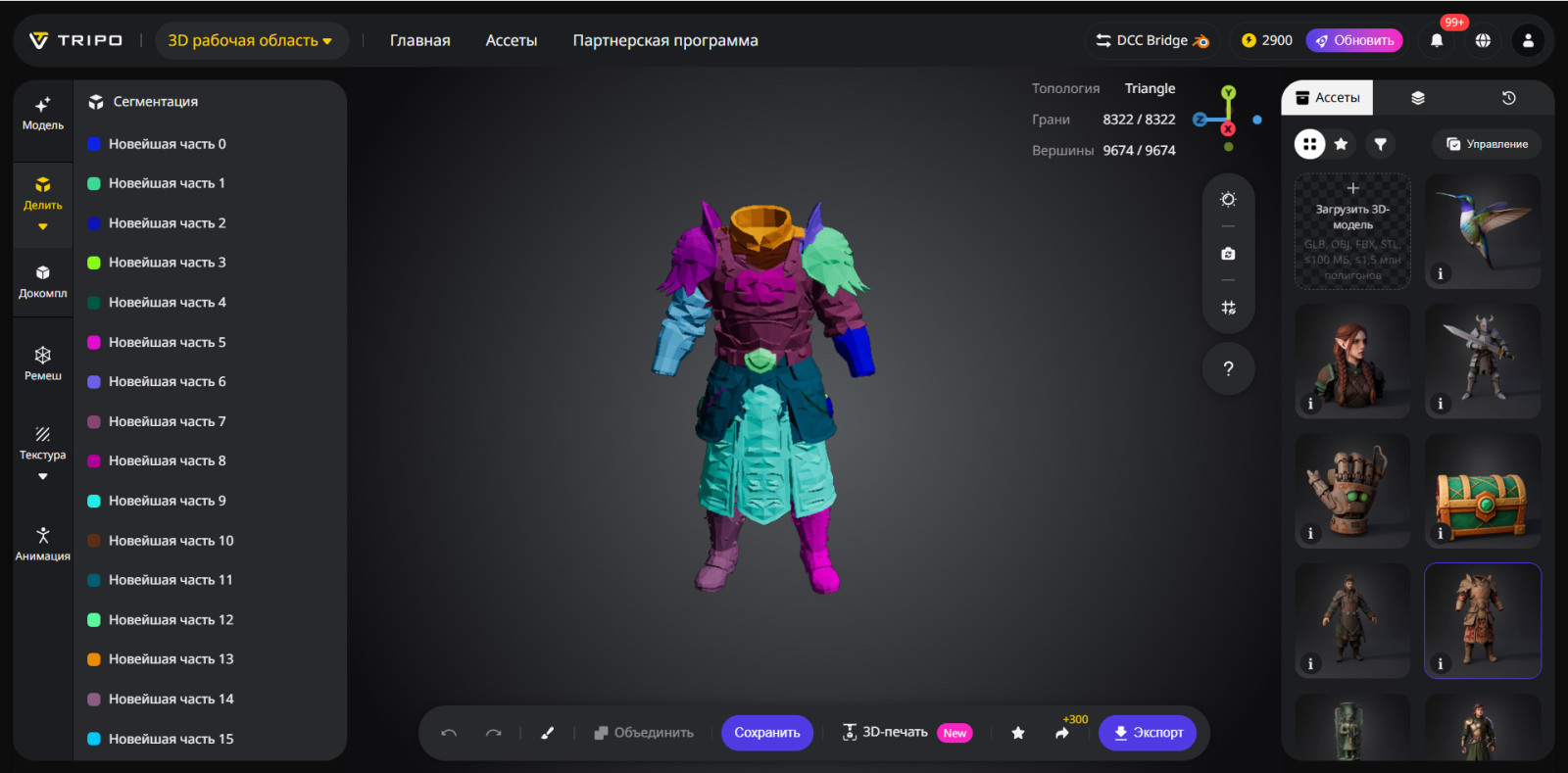Toggle favorites star filter in assets
This screenshot has height=773, width=1568.
click(x=1341, y=144)
